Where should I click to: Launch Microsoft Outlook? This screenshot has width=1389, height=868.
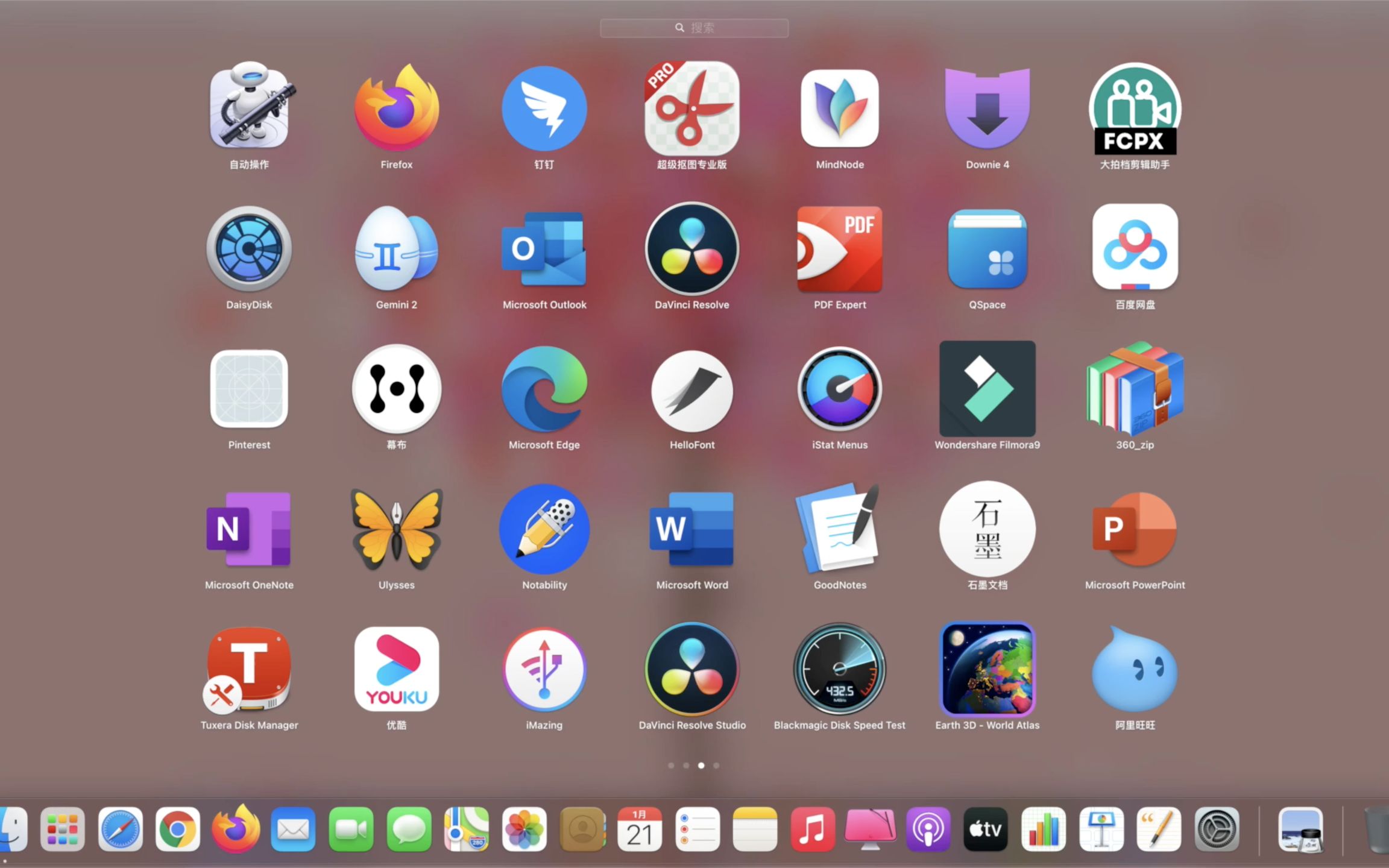pyautogui.click(x=544, y=248)
